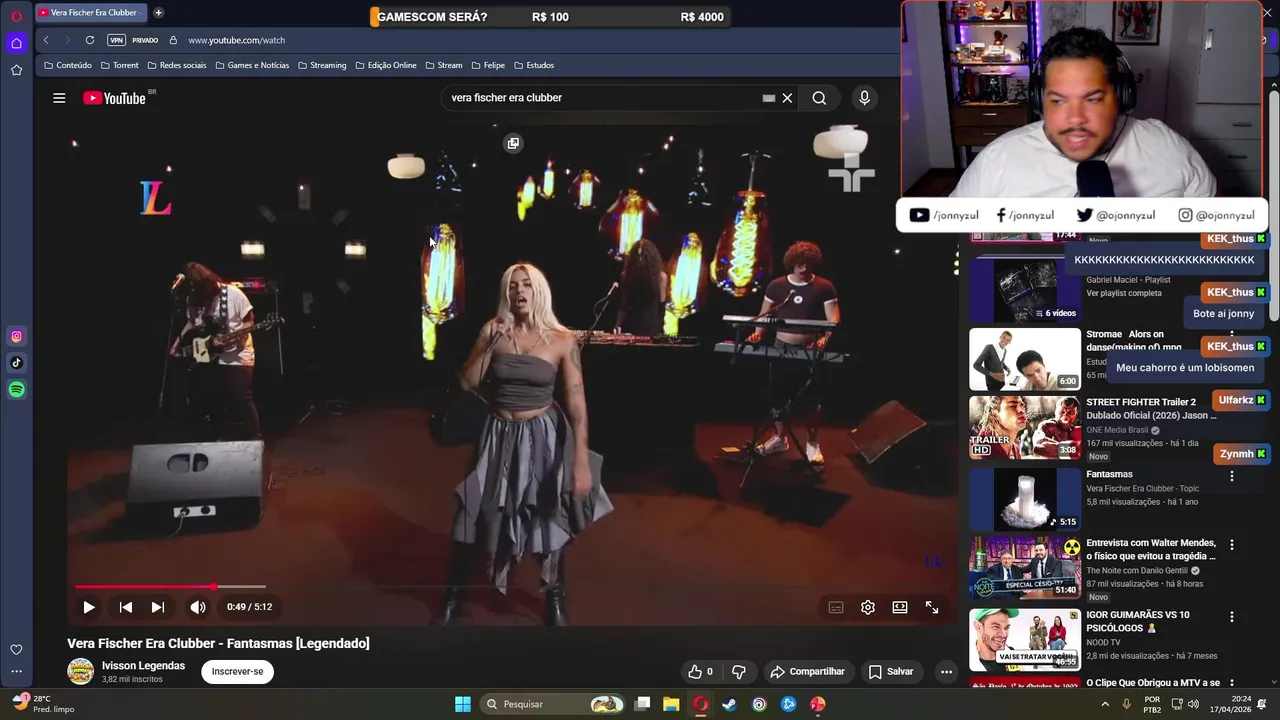
Task: Open the Opera sidebar home icon
Action: coord(16,43)
